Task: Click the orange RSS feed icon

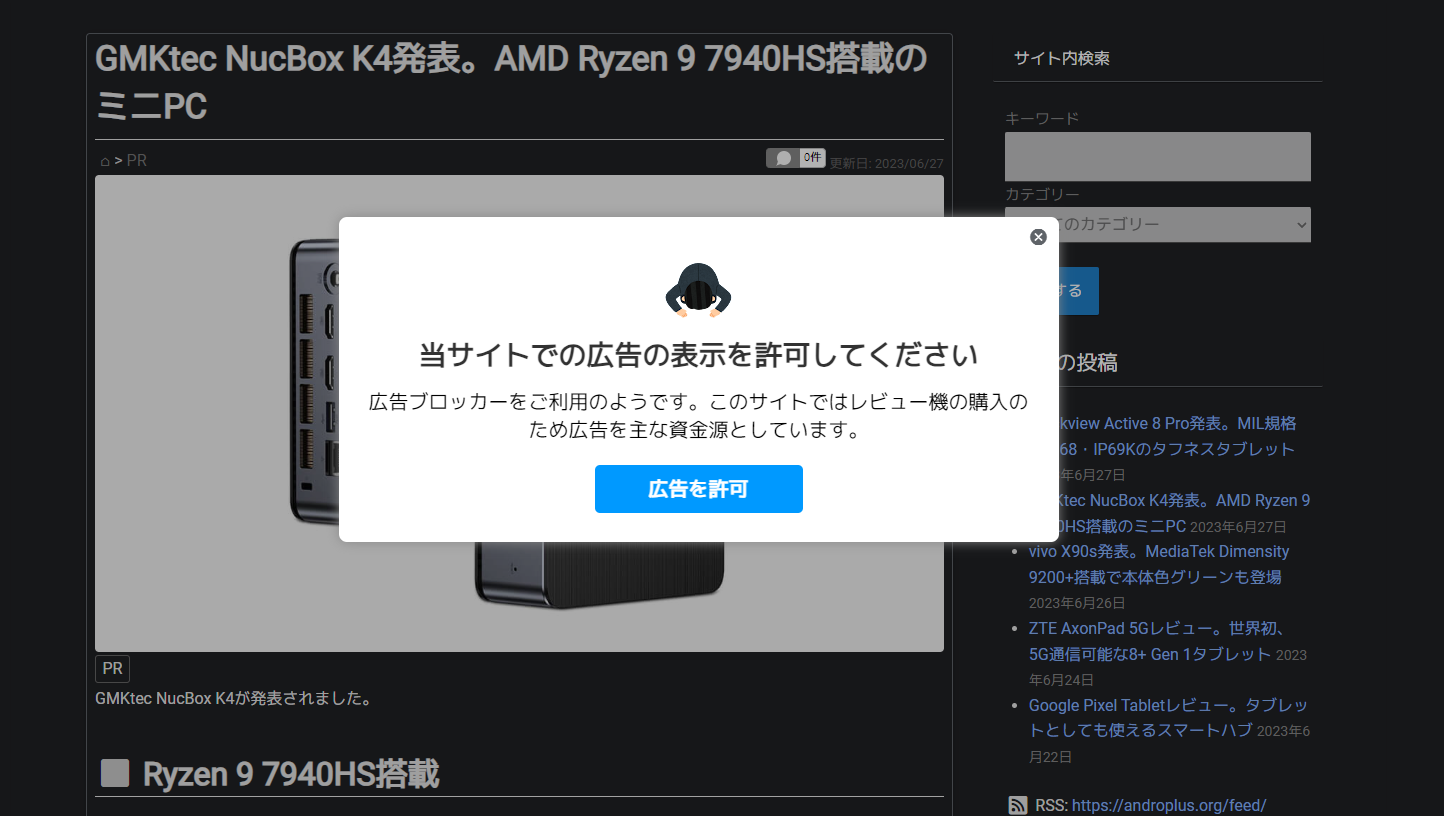Action: click(1018, 805)
